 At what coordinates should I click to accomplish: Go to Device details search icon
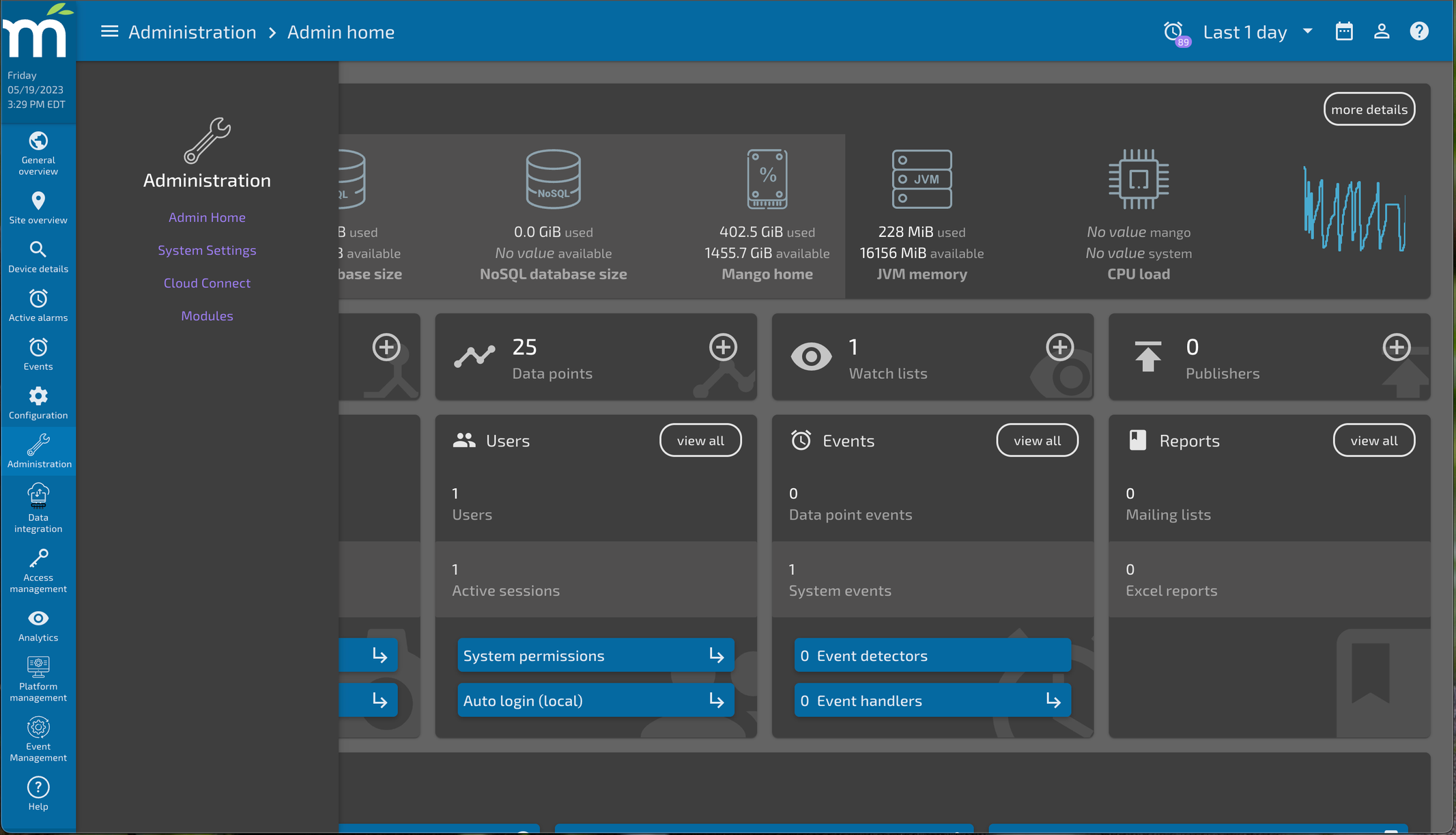[38, 257]
